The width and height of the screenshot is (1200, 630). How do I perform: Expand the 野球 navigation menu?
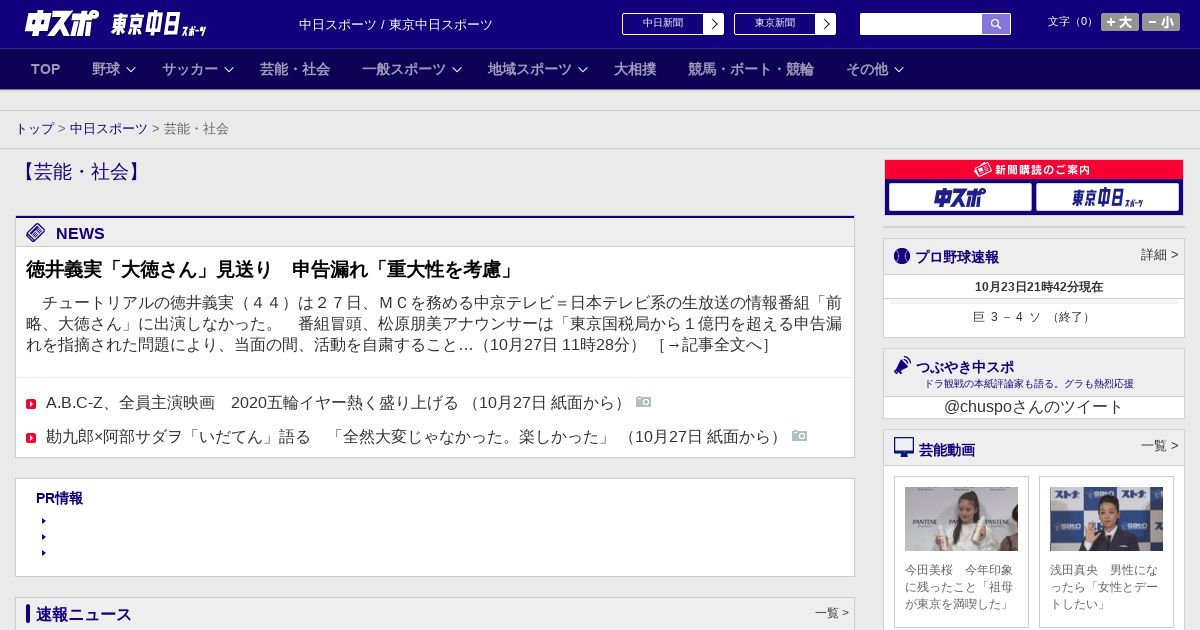[114, 69]
